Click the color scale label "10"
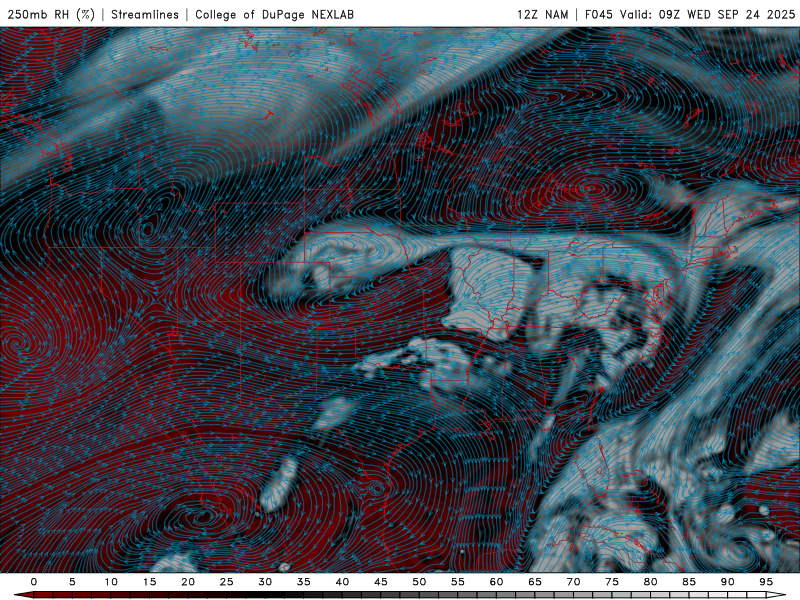 point(111,582)
